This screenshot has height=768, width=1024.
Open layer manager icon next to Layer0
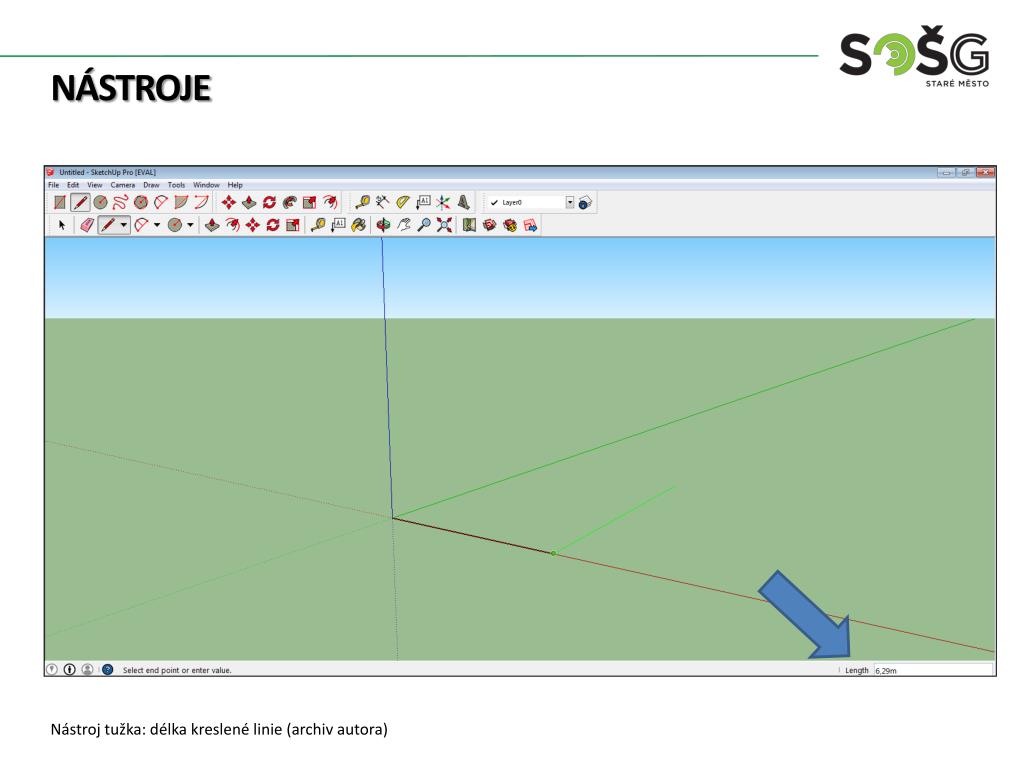(x=585, y=202)
